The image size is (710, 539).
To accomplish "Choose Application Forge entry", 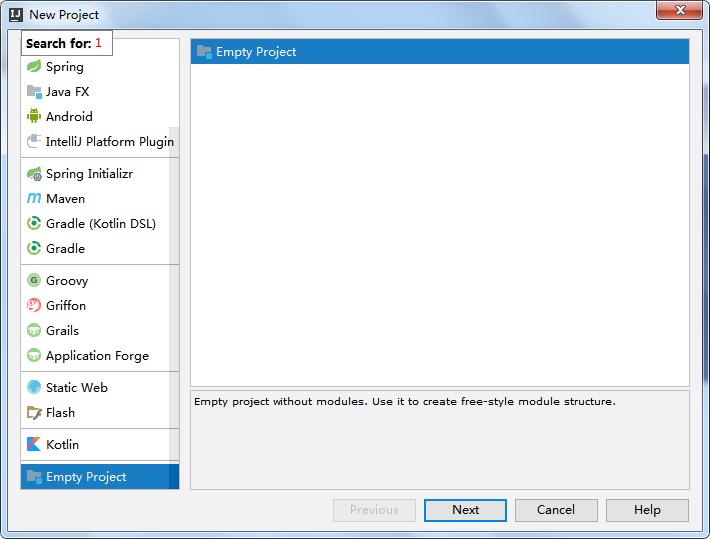I will 100,356.
